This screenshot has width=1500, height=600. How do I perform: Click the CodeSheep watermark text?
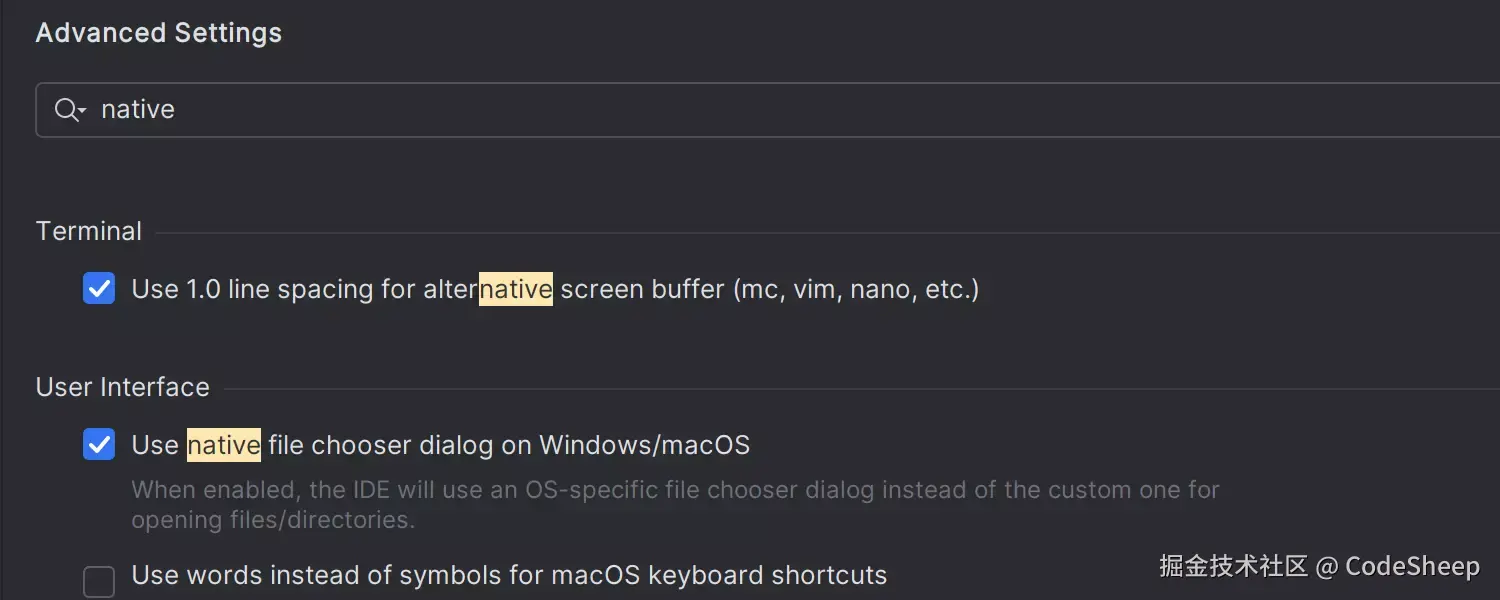click(1412, 566)
